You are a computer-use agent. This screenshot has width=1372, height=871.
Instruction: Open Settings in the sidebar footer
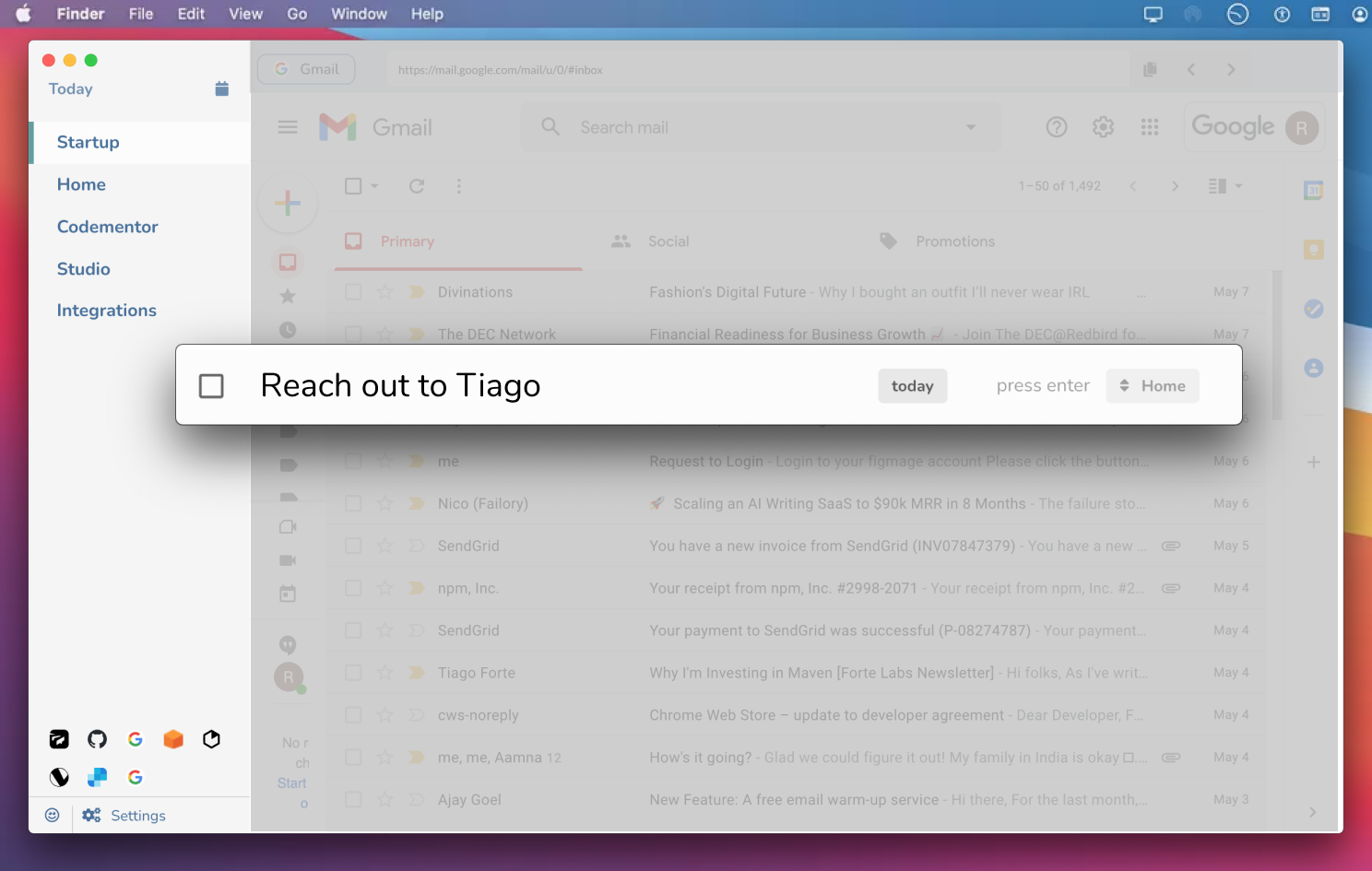pos(124,815)
